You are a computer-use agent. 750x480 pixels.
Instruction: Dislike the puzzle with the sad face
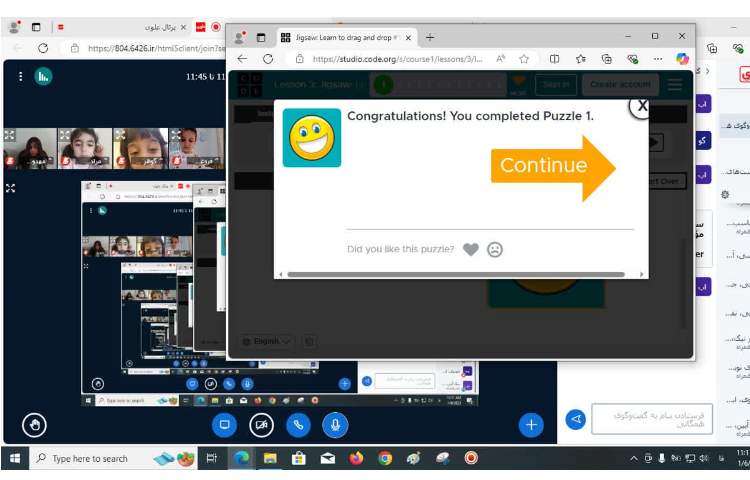coord(495,250)
